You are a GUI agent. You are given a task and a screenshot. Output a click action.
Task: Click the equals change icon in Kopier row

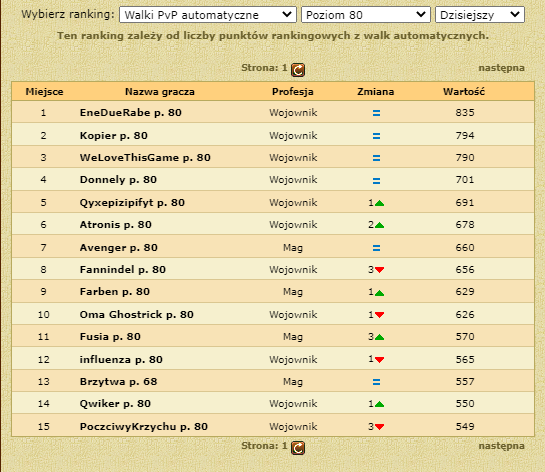pos(376,136)
